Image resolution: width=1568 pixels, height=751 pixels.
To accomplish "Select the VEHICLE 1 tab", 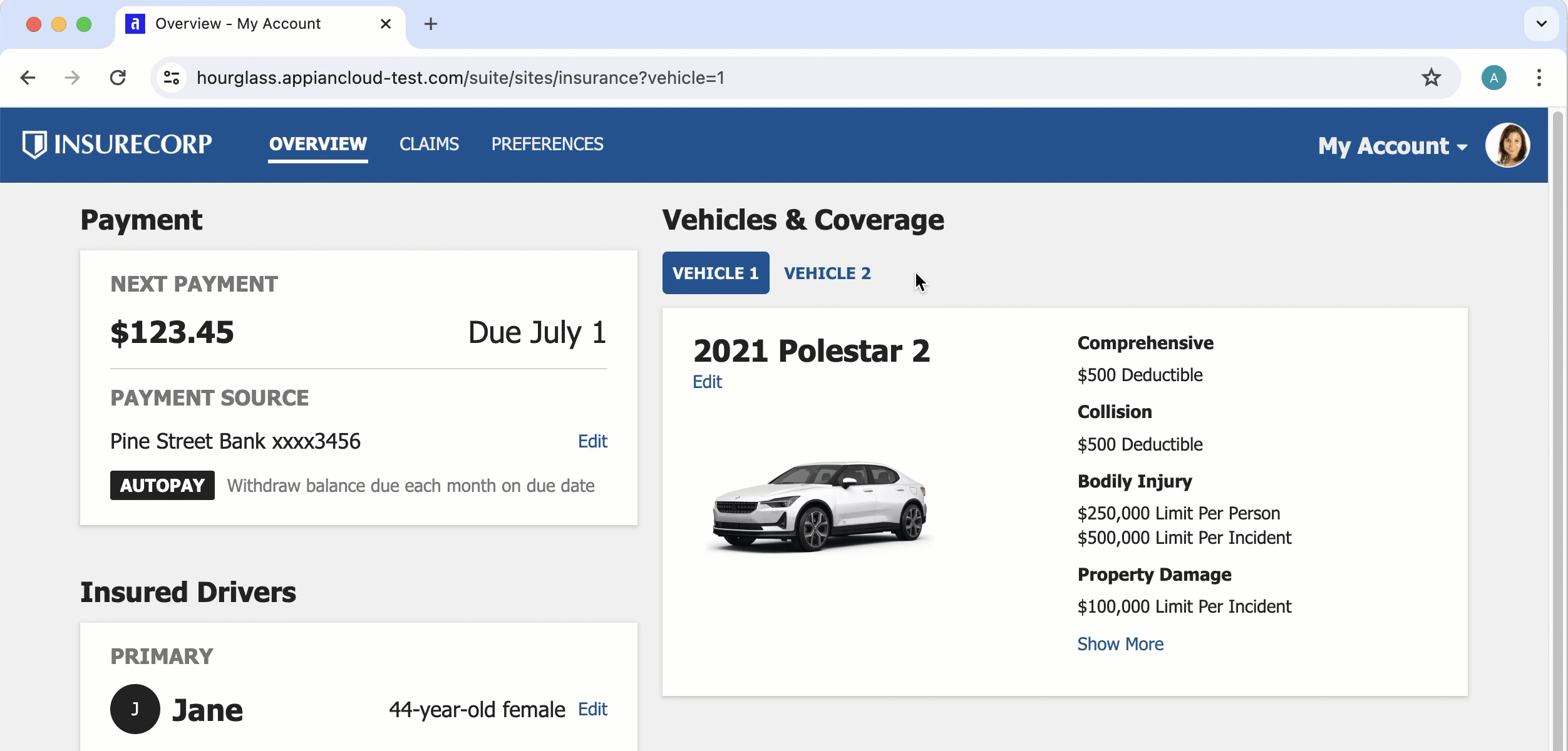I will [715, 273].
